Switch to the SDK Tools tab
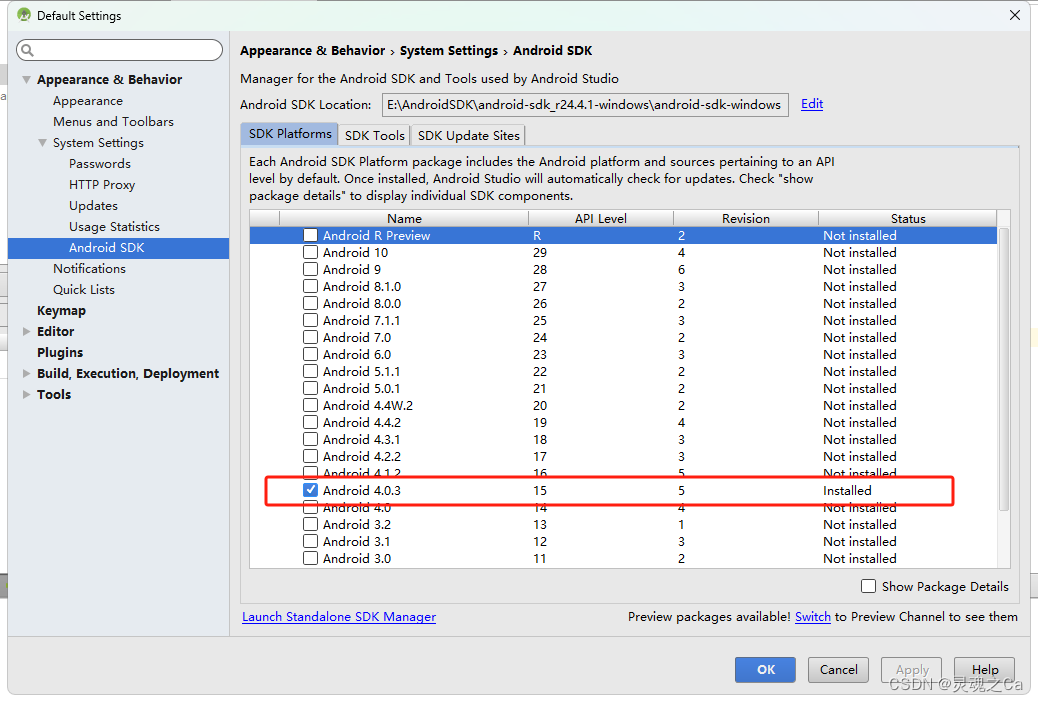1038x702 pixels. (375, 135)
